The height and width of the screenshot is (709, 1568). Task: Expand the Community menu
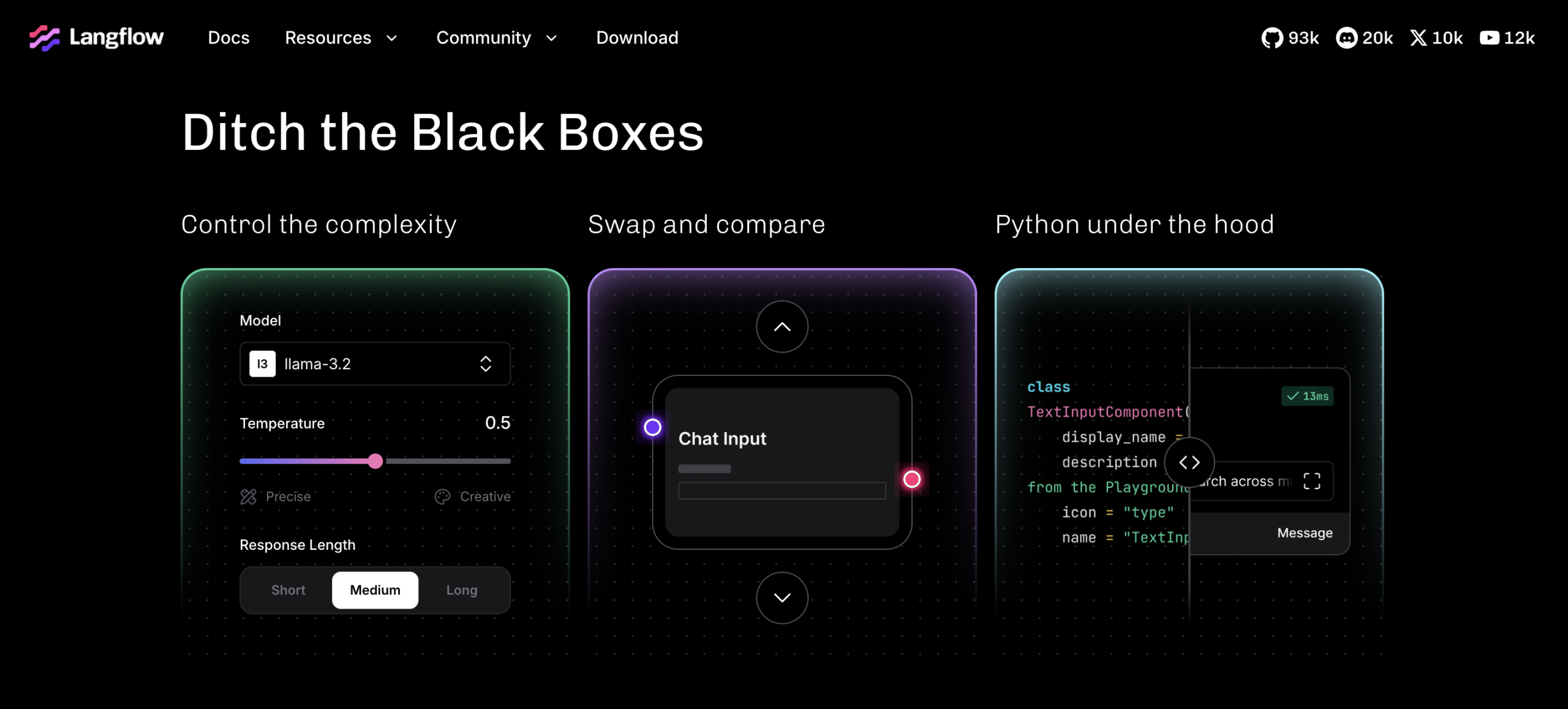point(497,38)
